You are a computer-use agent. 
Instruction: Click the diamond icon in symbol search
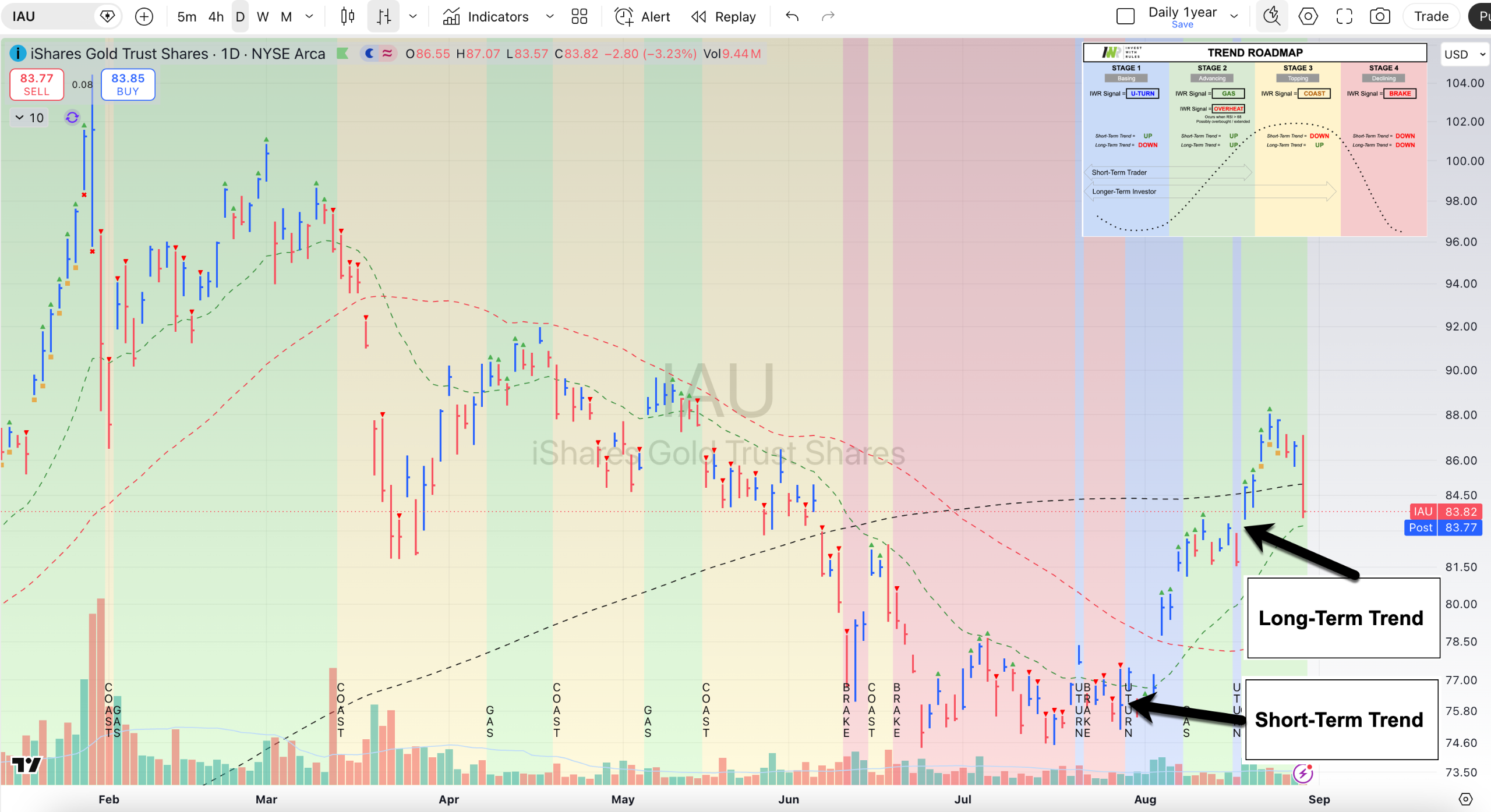[107, 16]
